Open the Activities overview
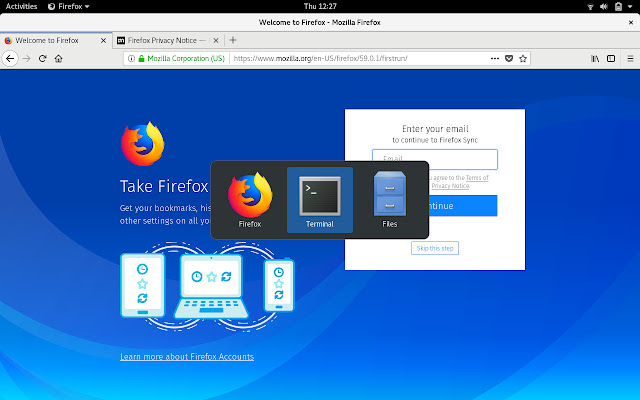 [x=21, y=6]
